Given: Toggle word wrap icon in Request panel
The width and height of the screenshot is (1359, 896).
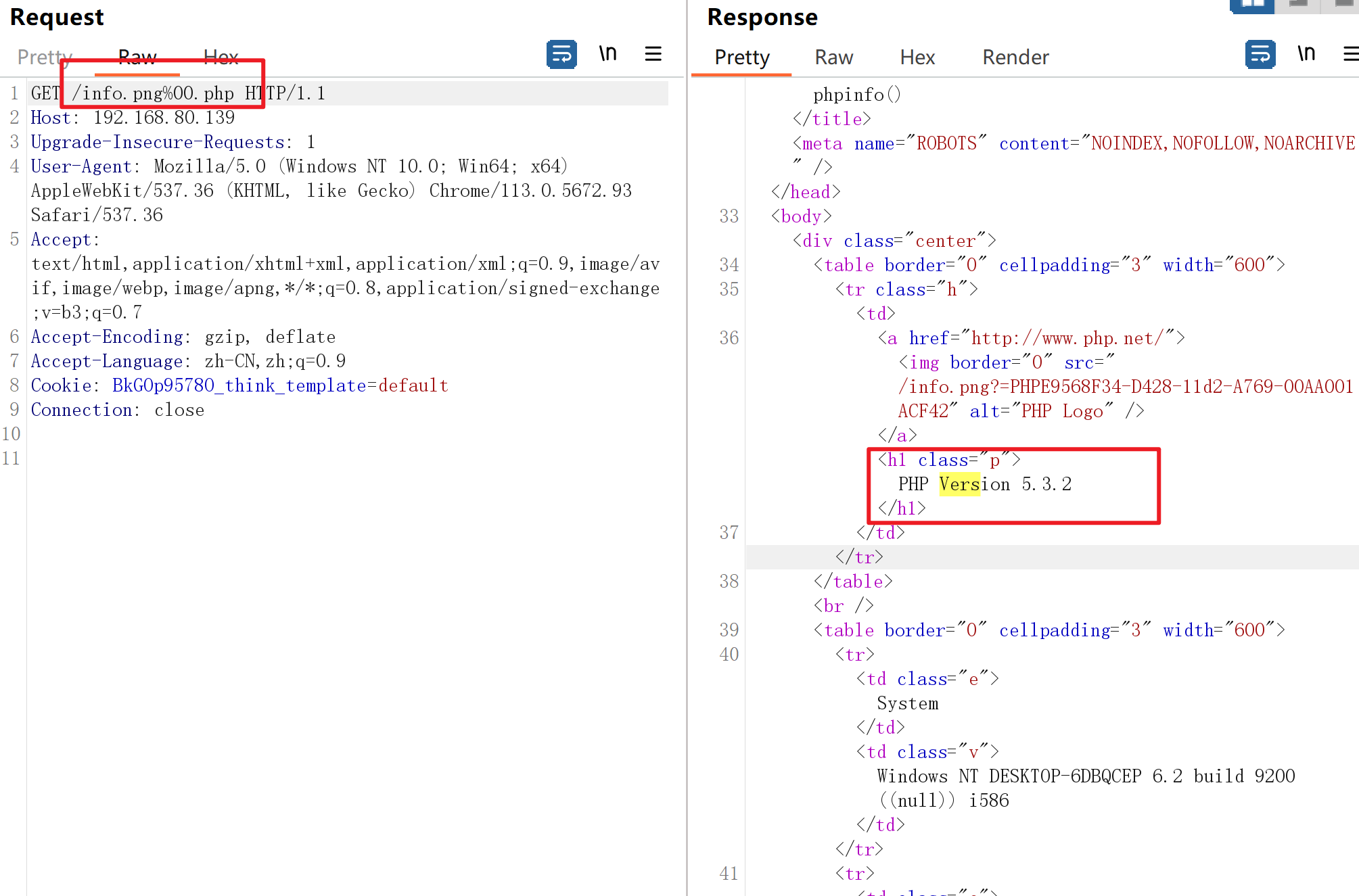Looking at the screenshot, I should pos(561,55).
